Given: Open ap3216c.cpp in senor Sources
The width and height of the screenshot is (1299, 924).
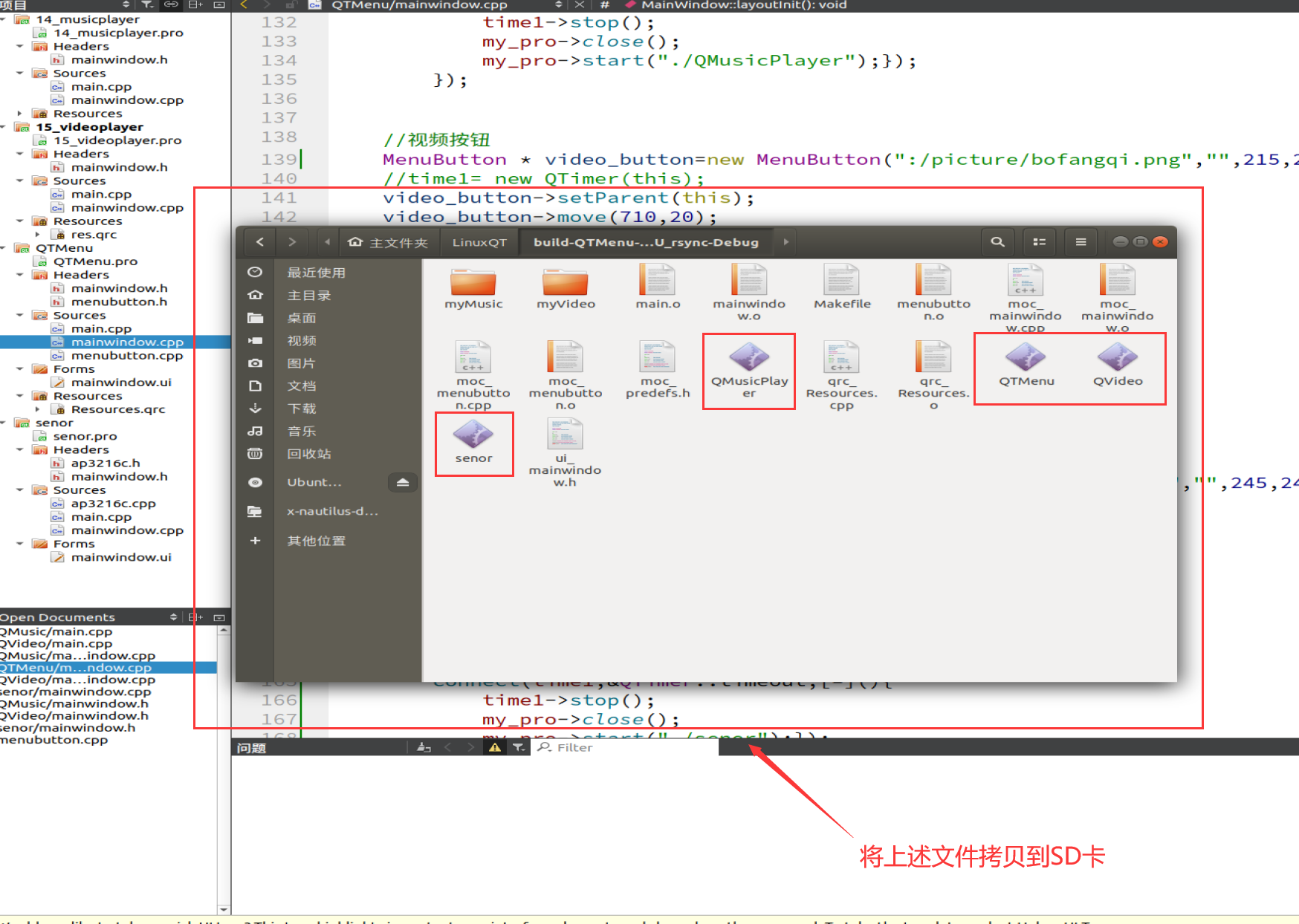Looking at the screenshot, I should click(113, 504).
